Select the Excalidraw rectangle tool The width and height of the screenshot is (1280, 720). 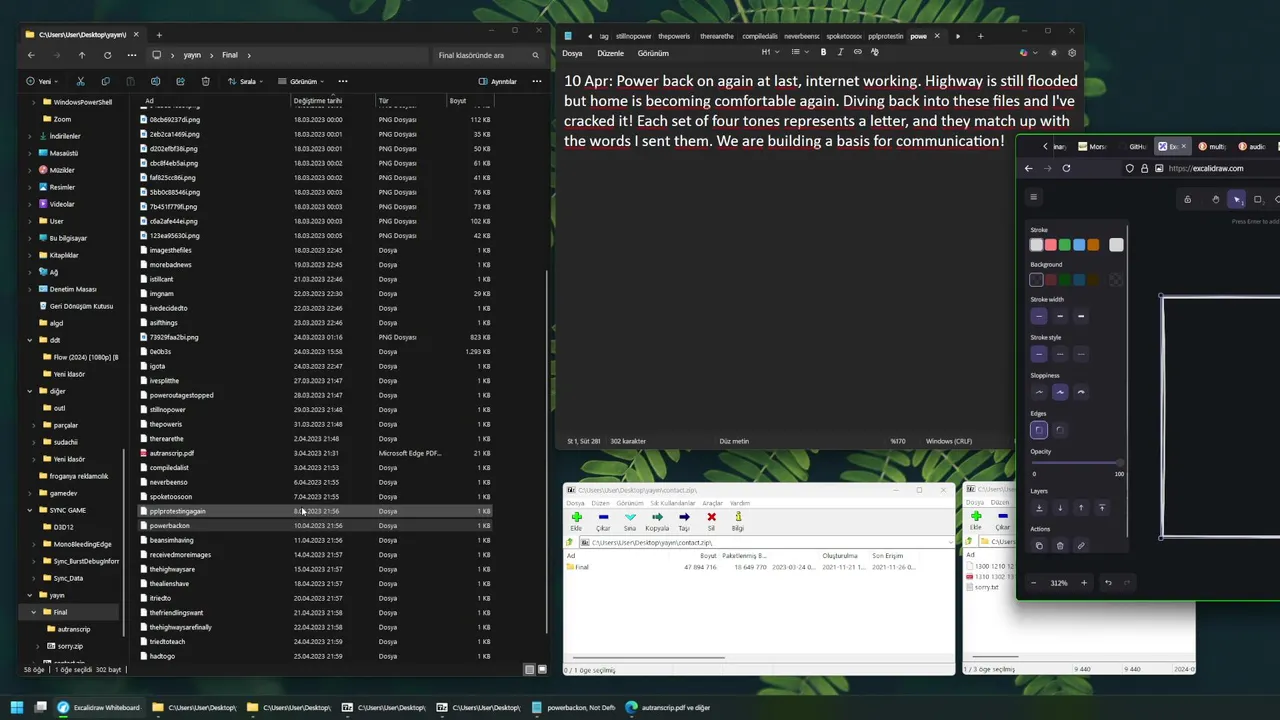[1258, 199]
